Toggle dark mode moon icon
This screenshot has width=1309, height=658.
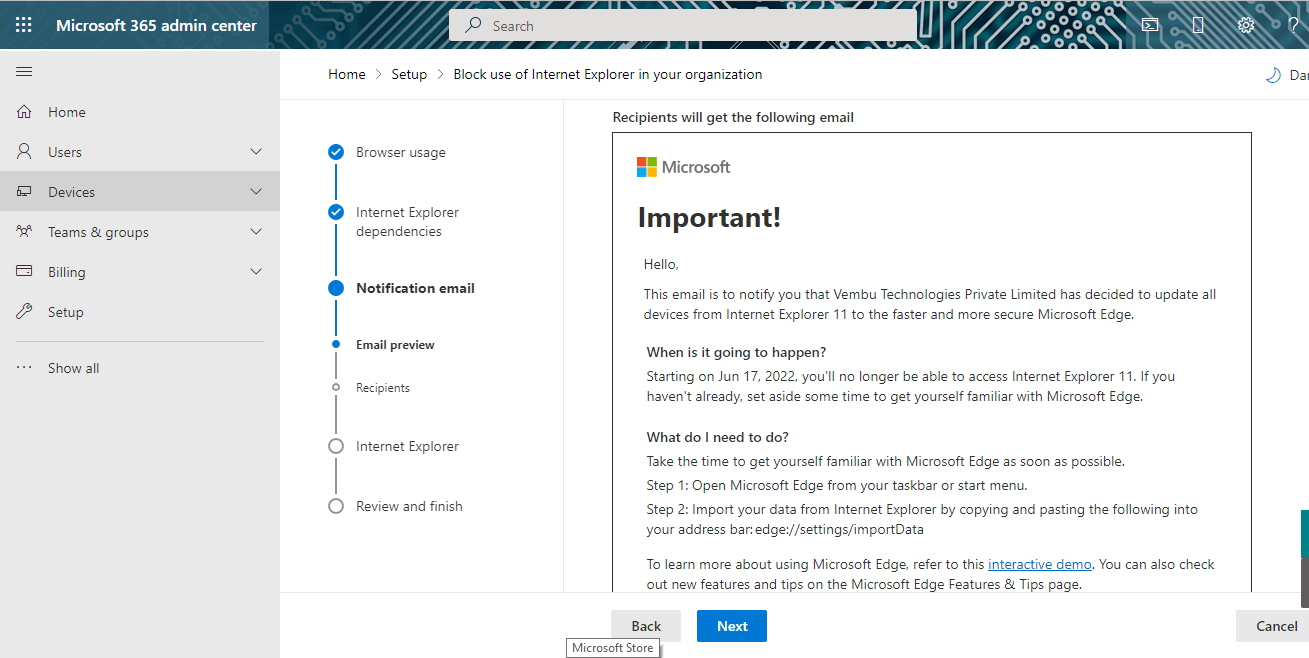point(1273,75)
